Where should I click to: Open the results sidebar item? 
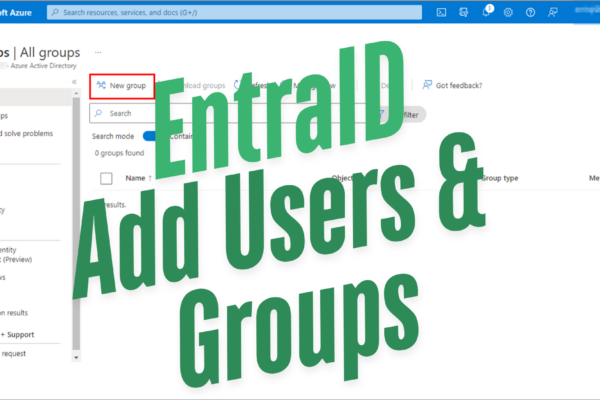[14, 313]
